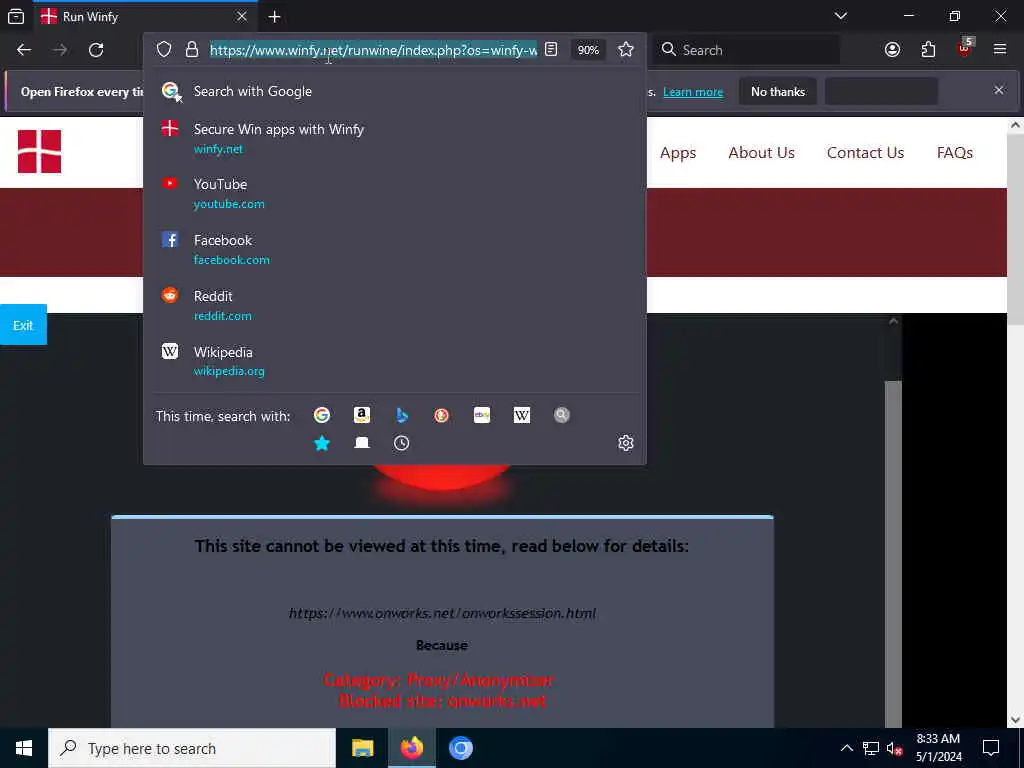Select the YouTube suggestion
1024x768 pixels.
(394, 194)
